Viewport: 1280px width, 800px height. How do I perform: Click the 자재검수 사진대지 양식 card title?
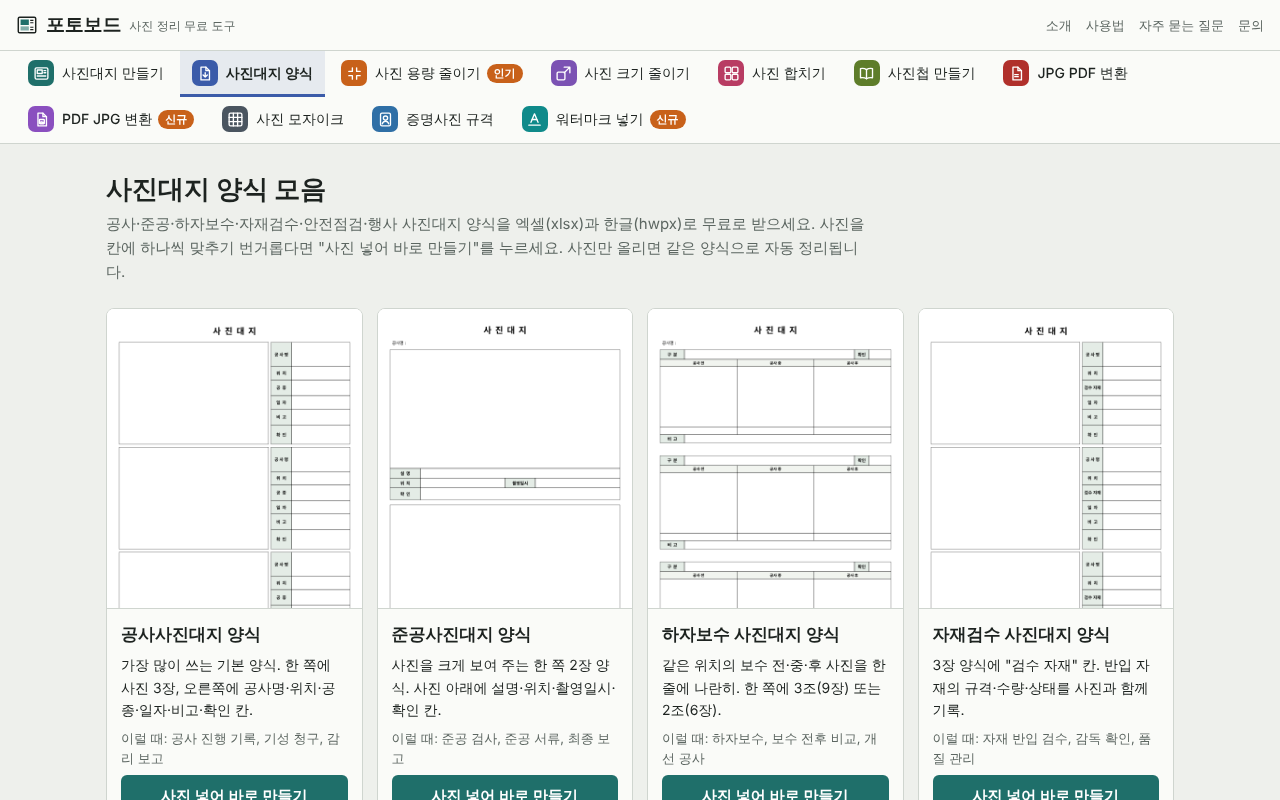1021,634
